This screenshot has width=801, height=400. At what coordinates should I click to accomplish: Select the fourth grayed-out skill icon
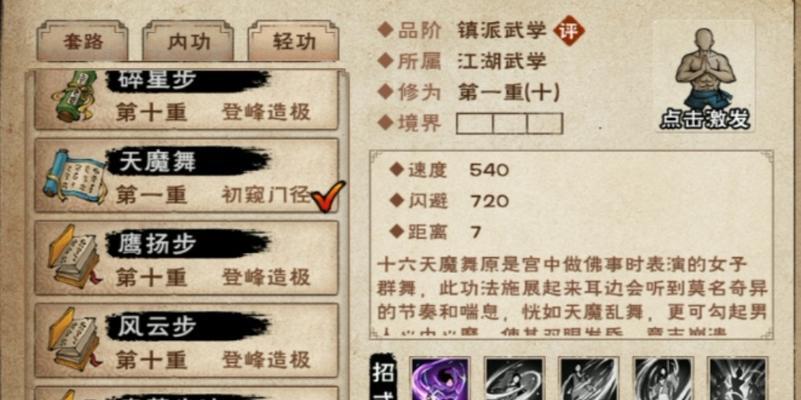(663, 379)
